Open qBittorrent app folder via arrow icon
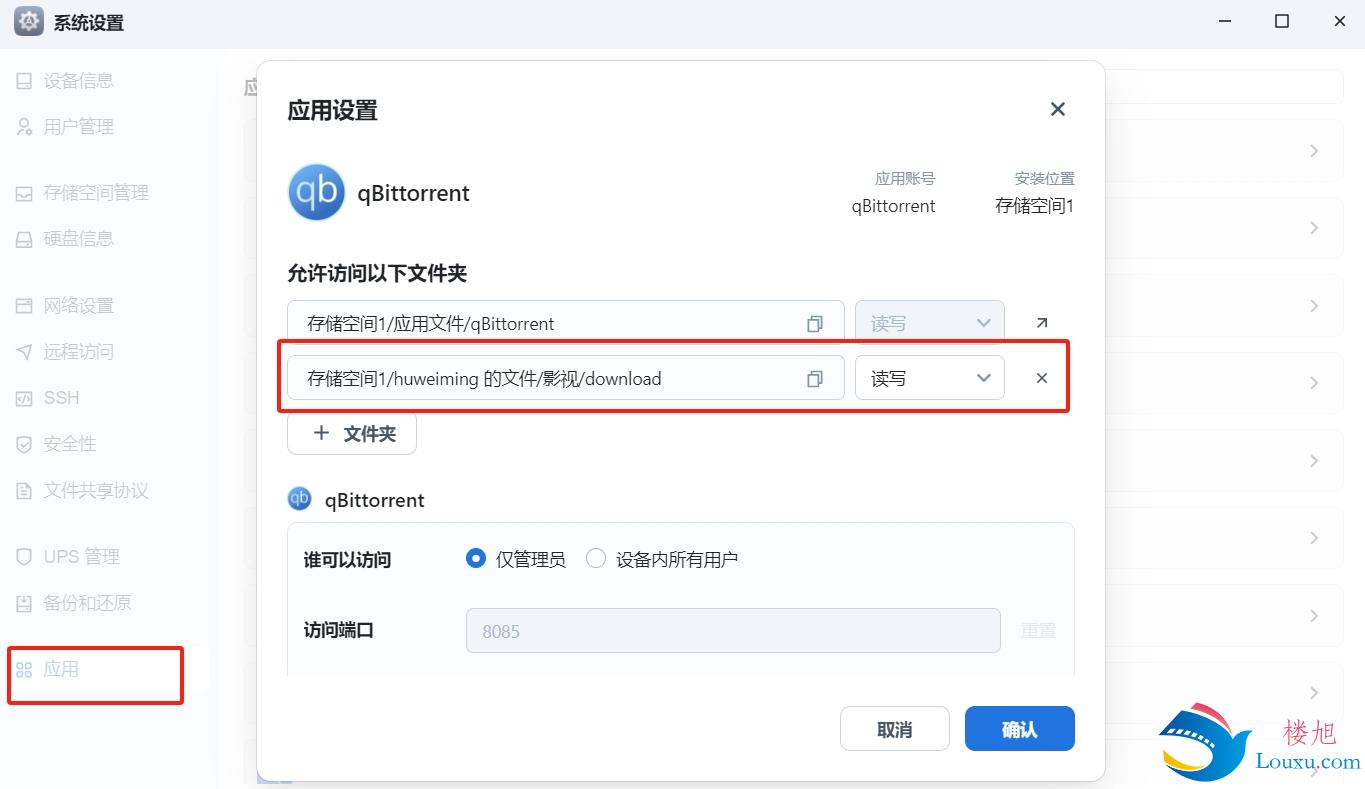Screen dimensions: 1365x789 (x=1041, y=323)
